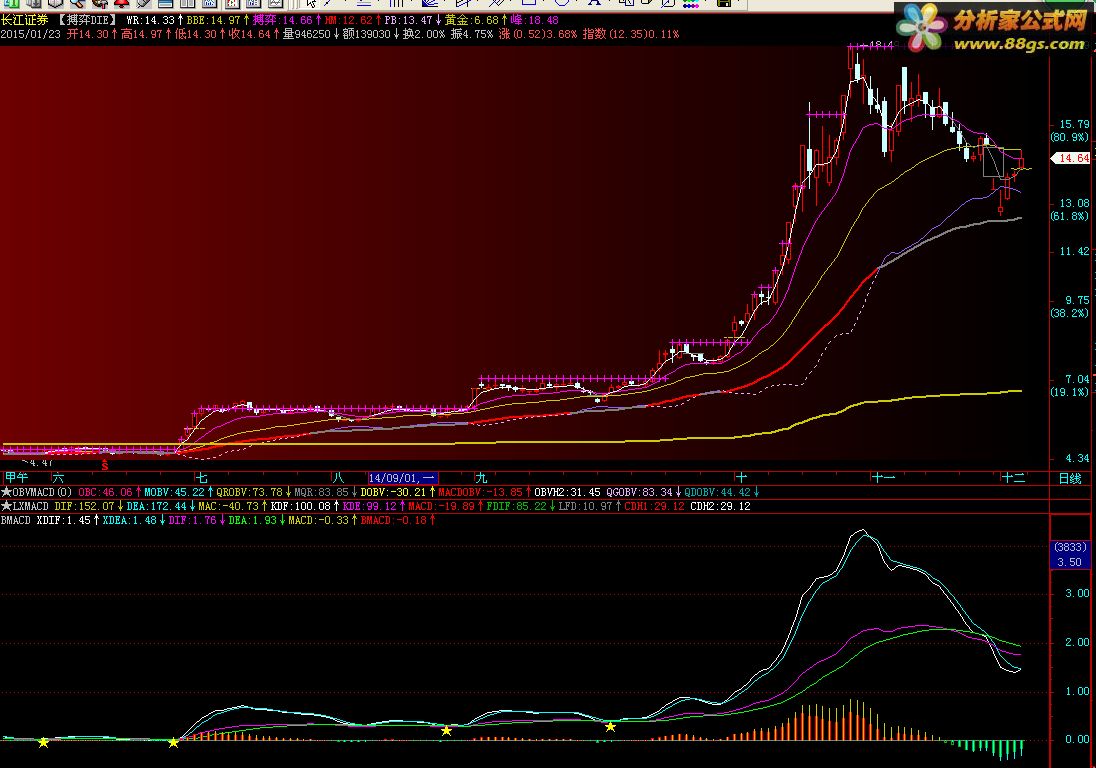1096x768 pixels.
Task: Jump to month 七 on the time axis
Action: [x=201, y=478]
